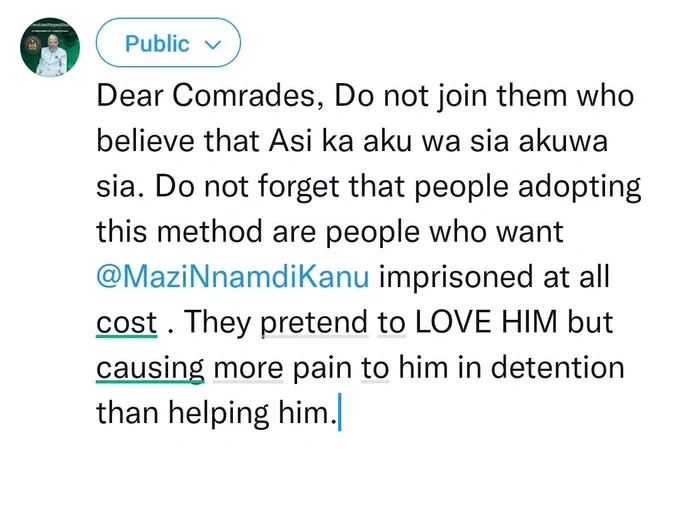Click the underlined "to" before LOVE HIM
680x515 pixels.
tap(392, 323)
